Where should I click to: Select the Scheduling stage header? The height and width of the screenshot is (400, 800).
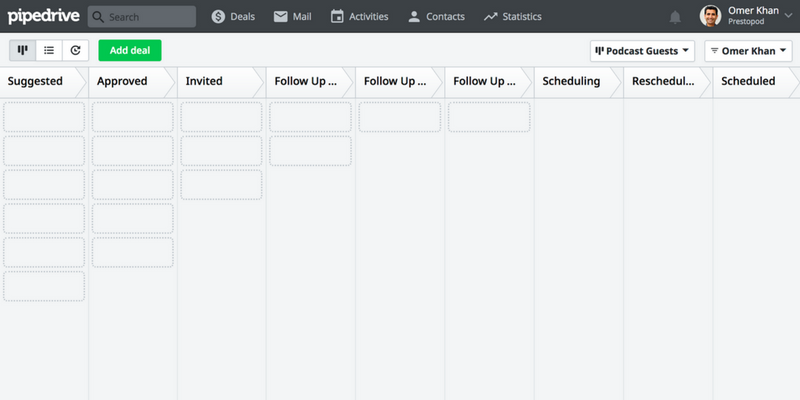[571, 81]
